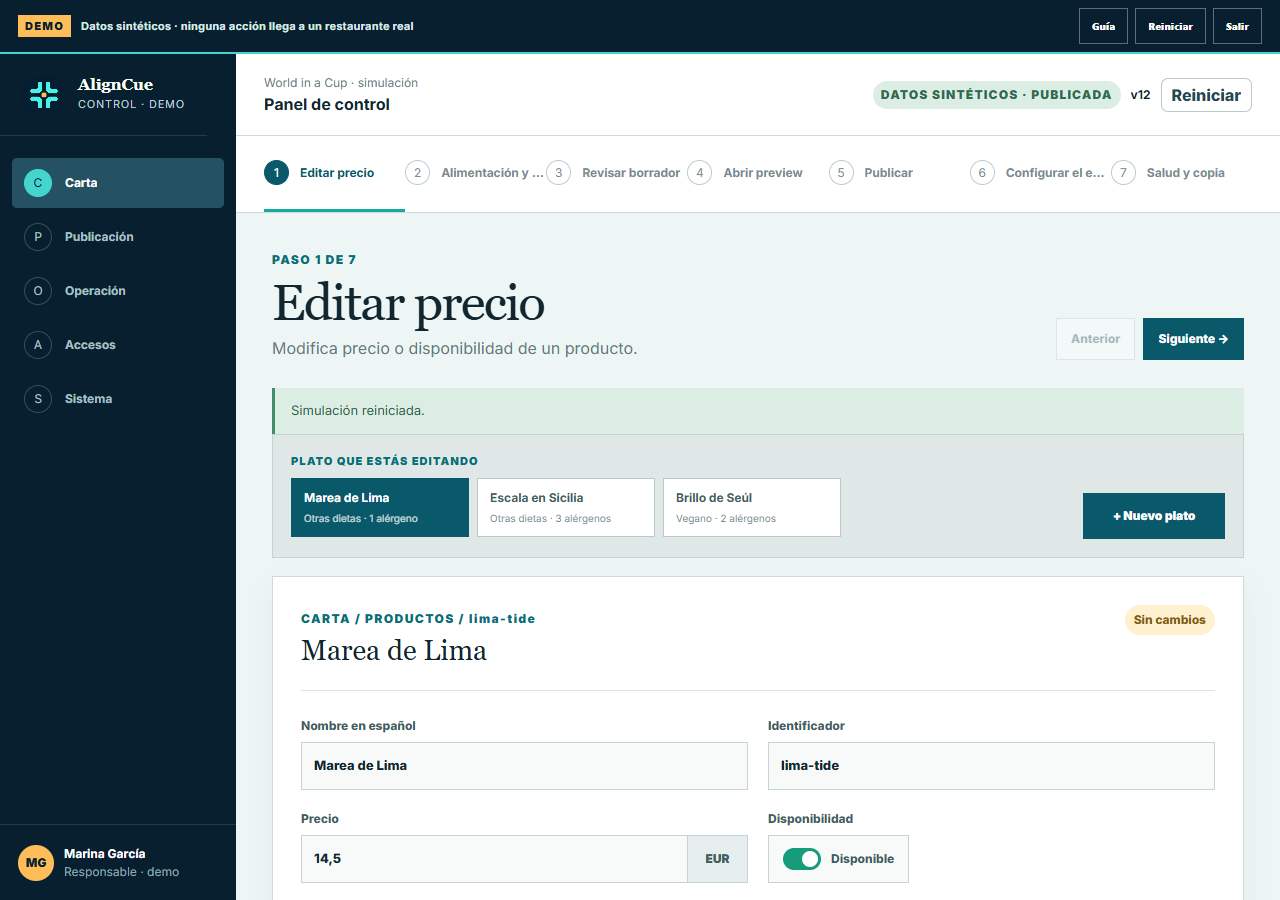This screenshot has width=1280, height=900.
Task: Click the AlignCue logo icon
Action: click(44, 94)
